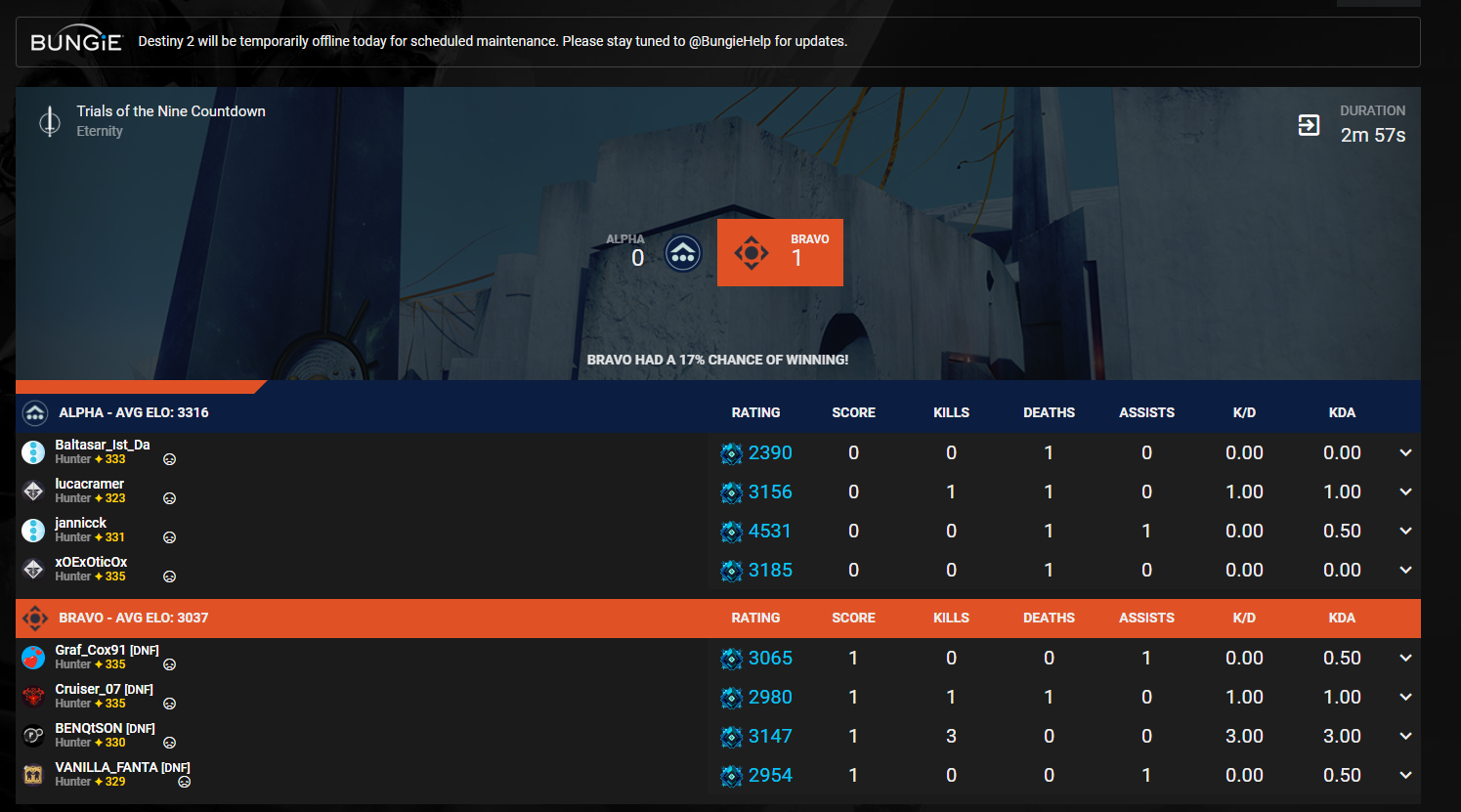The image size is (1461, 812).
Task: Expand jannicck's row with the chevron
Action: (x=1405, y=531)
